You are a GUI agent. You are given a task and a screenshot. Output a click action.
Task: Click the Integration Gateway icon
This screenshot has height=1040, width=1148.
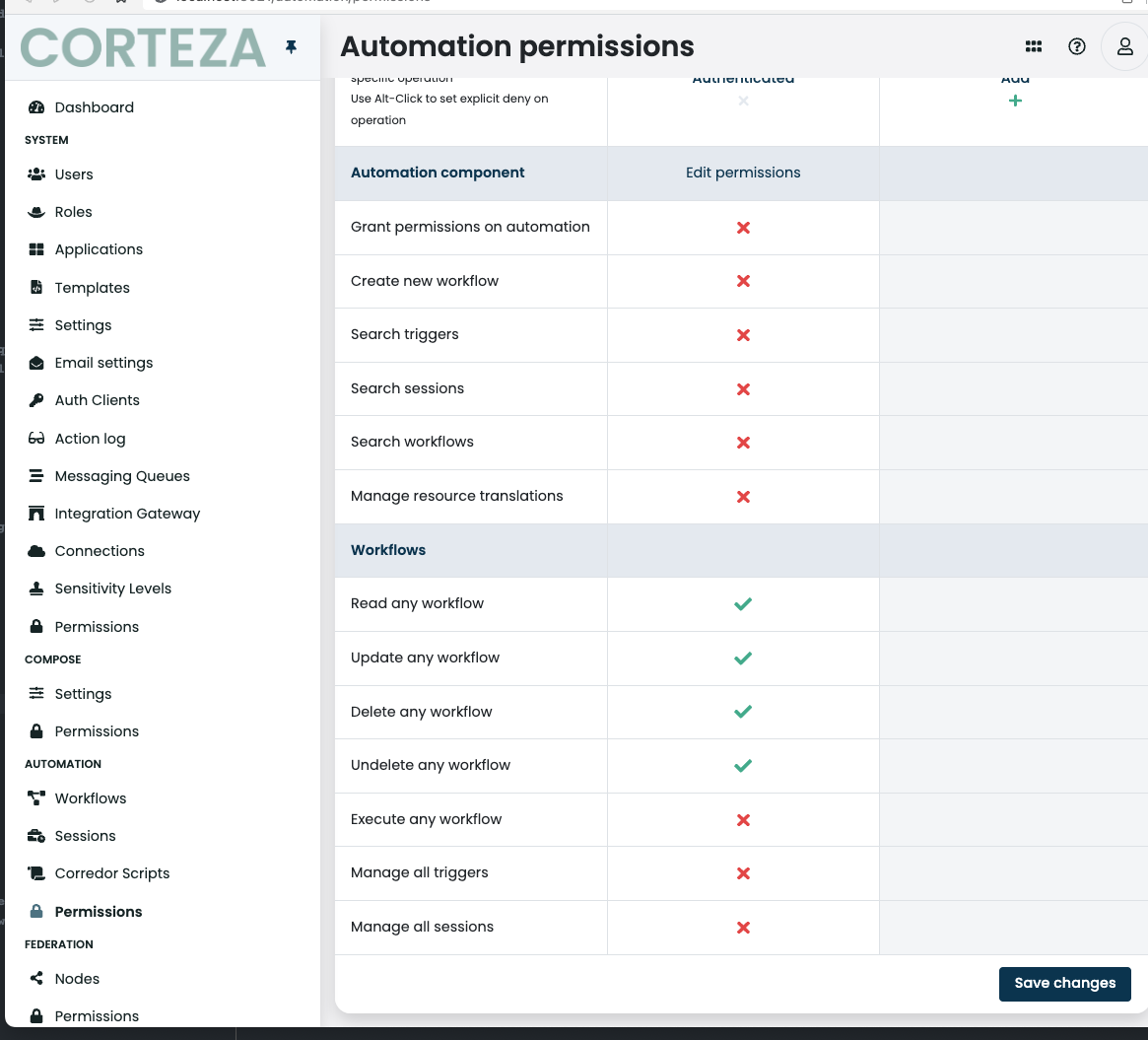(x=35, y=513)
